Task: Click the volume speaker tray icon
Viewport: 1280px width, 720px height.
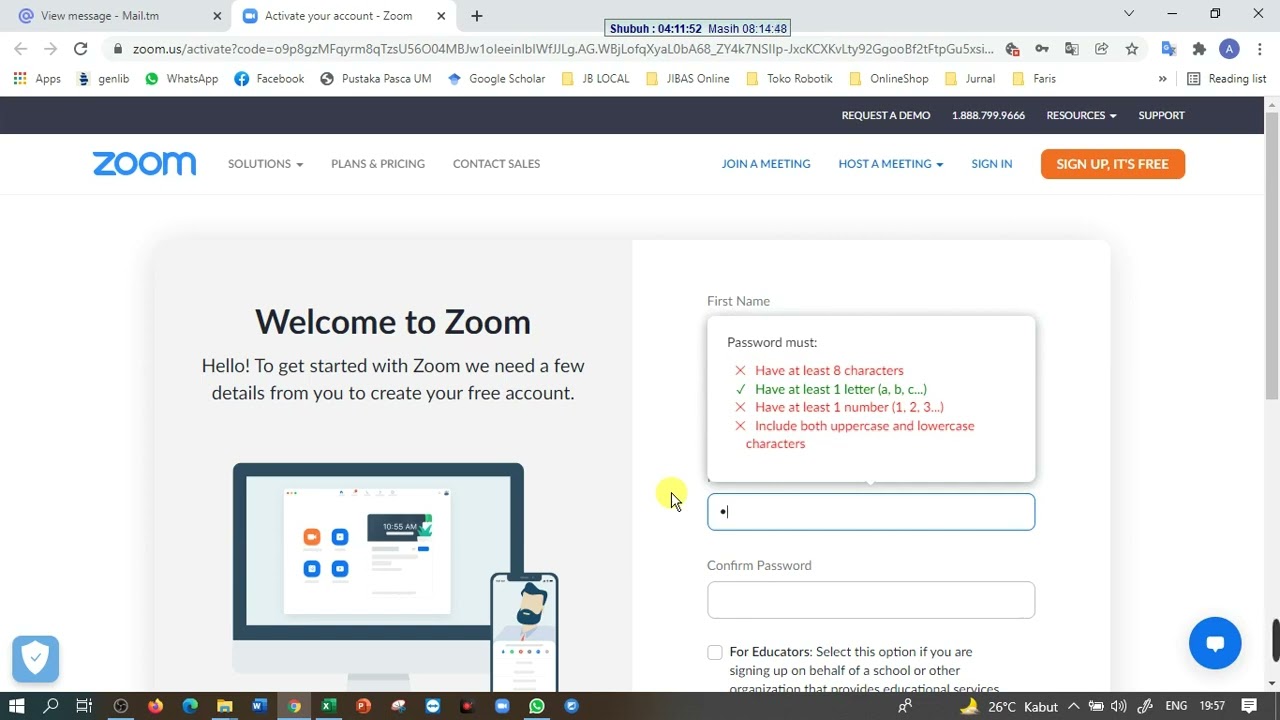Action: (x=1119, y=706)
